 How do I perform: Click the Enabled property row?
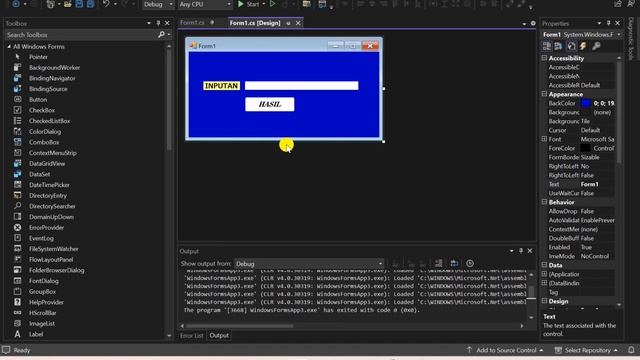click(581, 247)
